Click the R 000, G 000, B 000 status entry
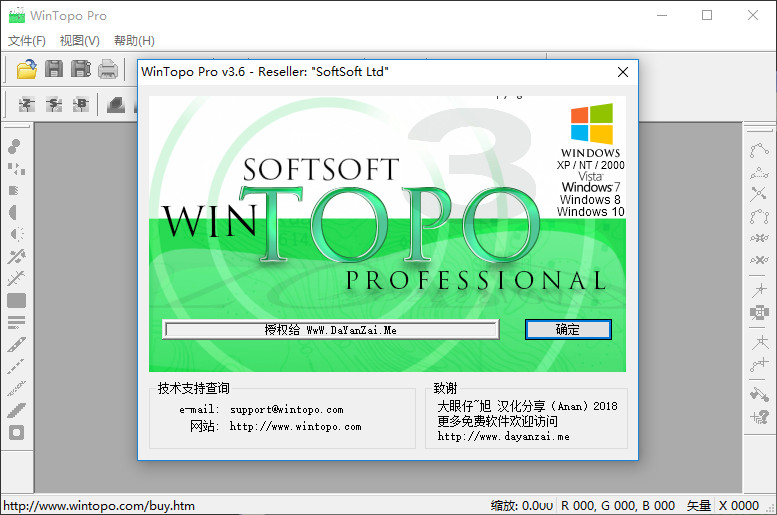The image size is (777, 515). click(618, 506)
